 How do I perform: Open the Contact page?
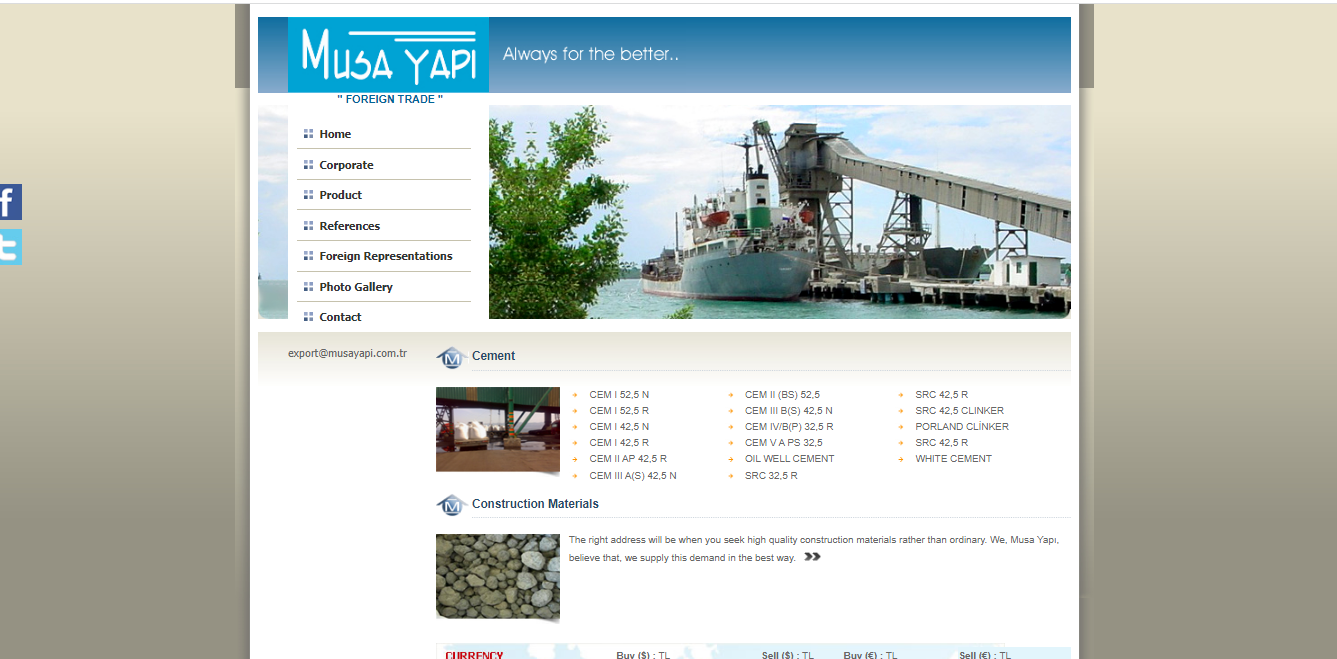pyautogui.click(x=340, y=317)
